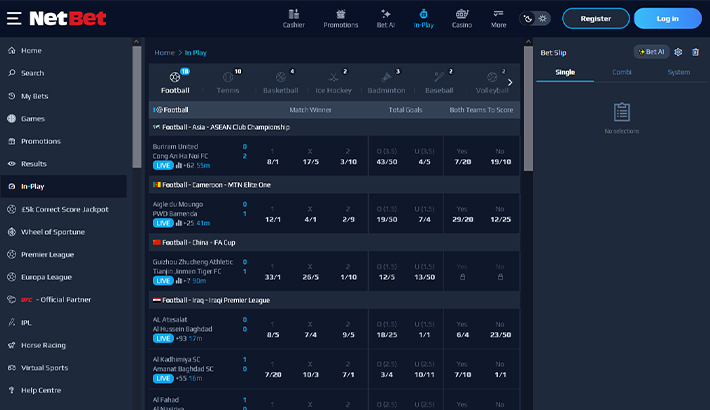Open Bet AI from the top navigation
Image resolution: width=710 pixels, height=410 pixels.
386,19
